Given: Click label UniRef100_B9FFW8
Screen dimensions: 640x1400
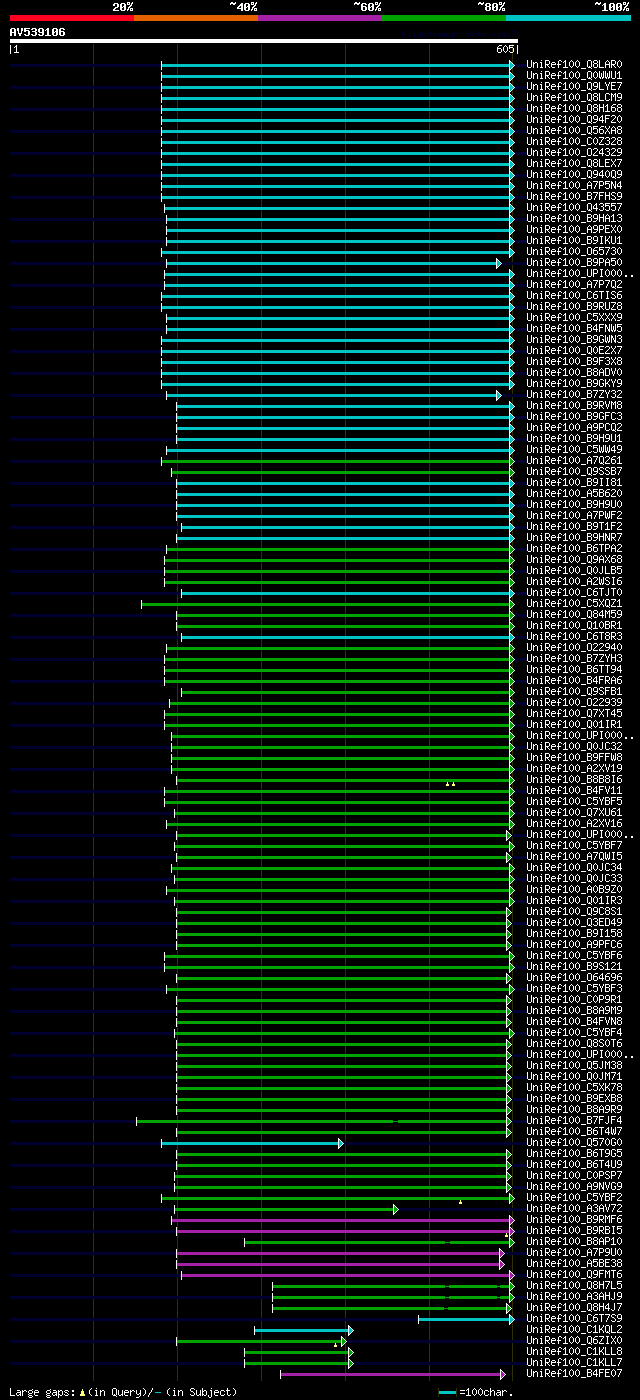Looking at the screenshot, I should pos(574,758).
